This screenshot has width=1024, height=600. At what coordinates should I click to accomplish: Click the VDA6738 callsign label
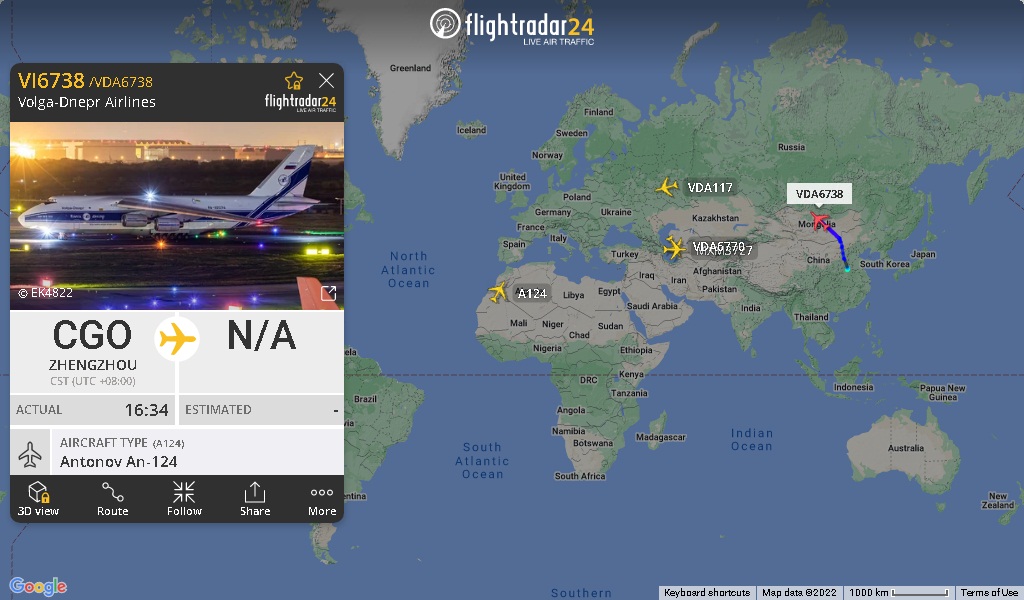[819, 194]
